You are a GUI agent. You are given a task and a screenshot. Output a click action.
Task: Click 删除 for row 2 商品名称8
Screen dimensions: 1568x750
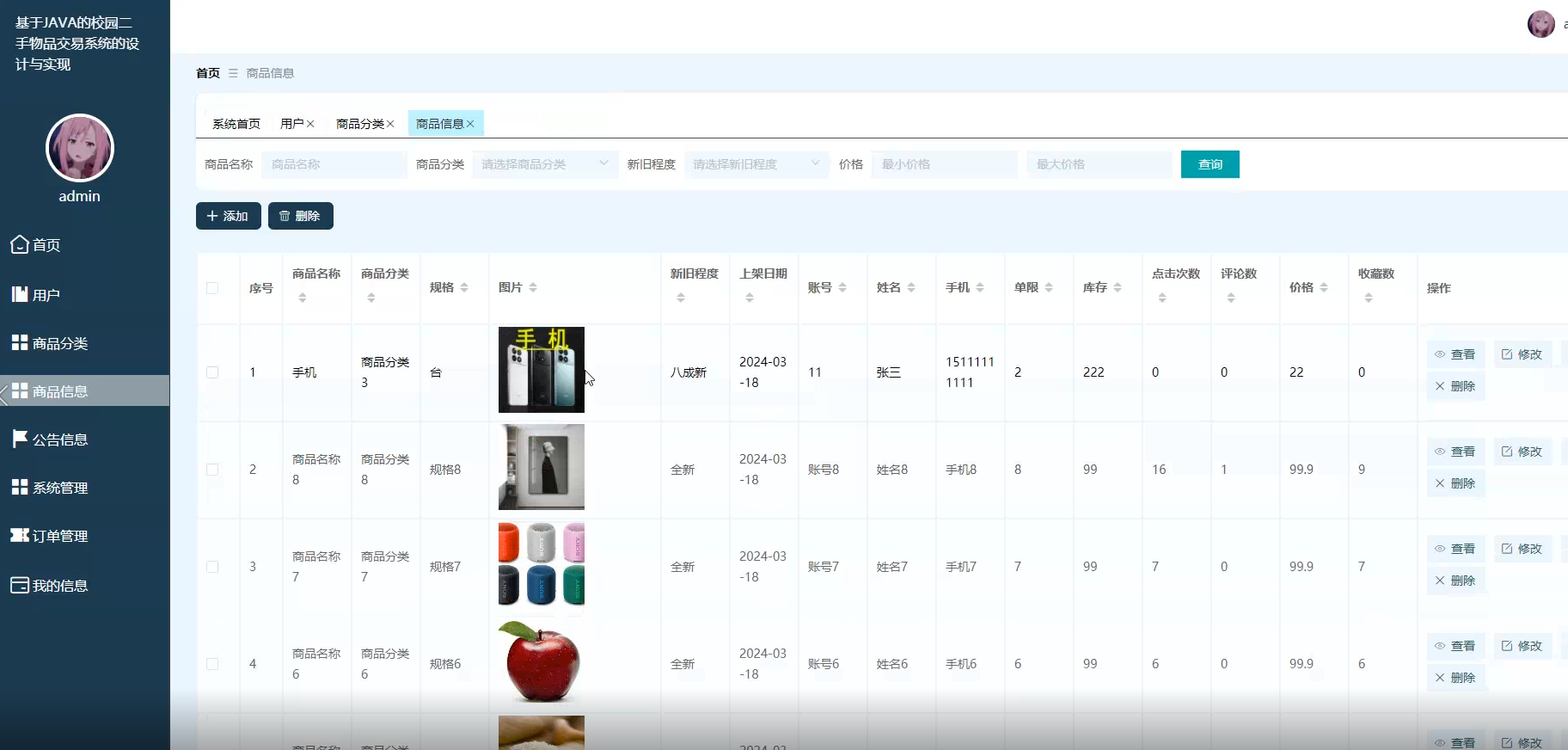pyautogui.click(x=1455, y=483)
